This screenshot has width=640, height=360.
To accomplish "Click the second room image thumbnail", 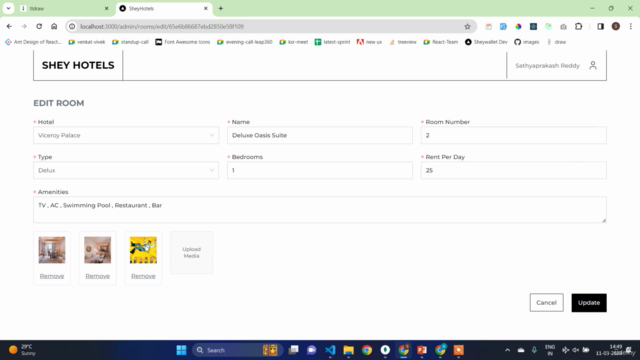I will tap(98, 250).
